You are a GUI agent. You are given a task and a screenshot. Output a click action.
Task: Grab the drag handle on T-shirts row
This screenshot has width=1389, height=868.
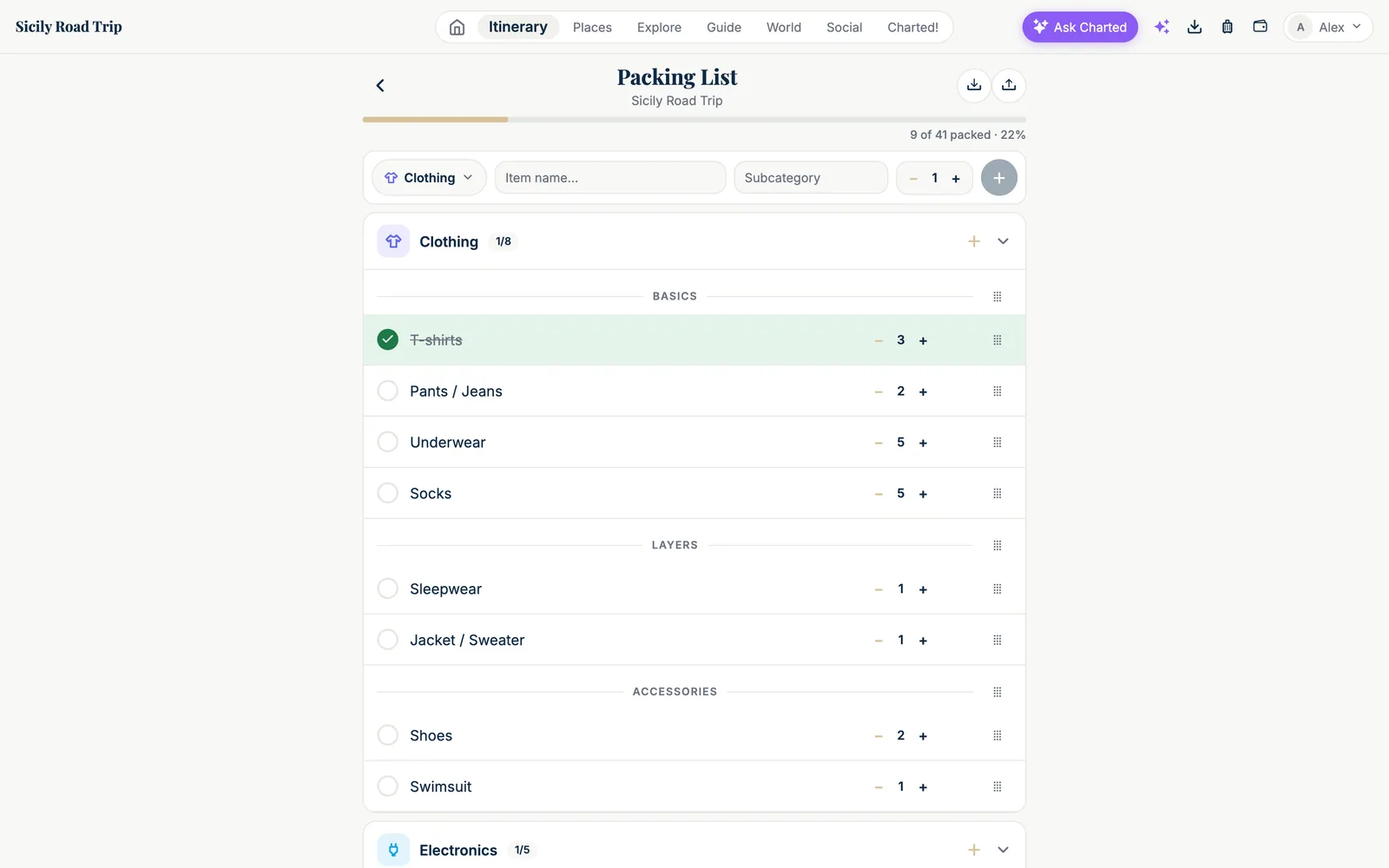(x=997, y=340)
